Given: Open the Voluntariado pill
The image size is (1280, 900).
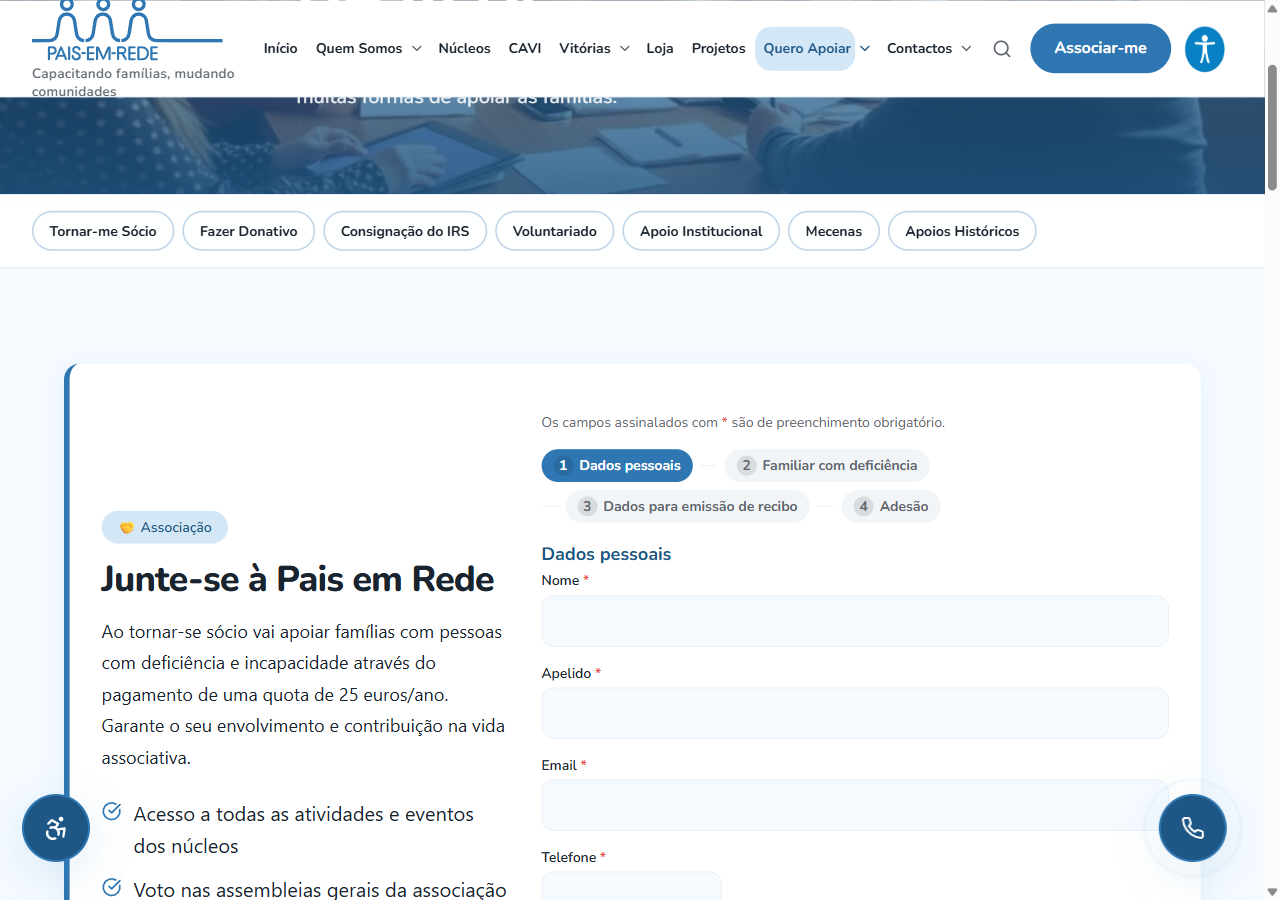Looking at the screenshot, I should tap(555, 231).
